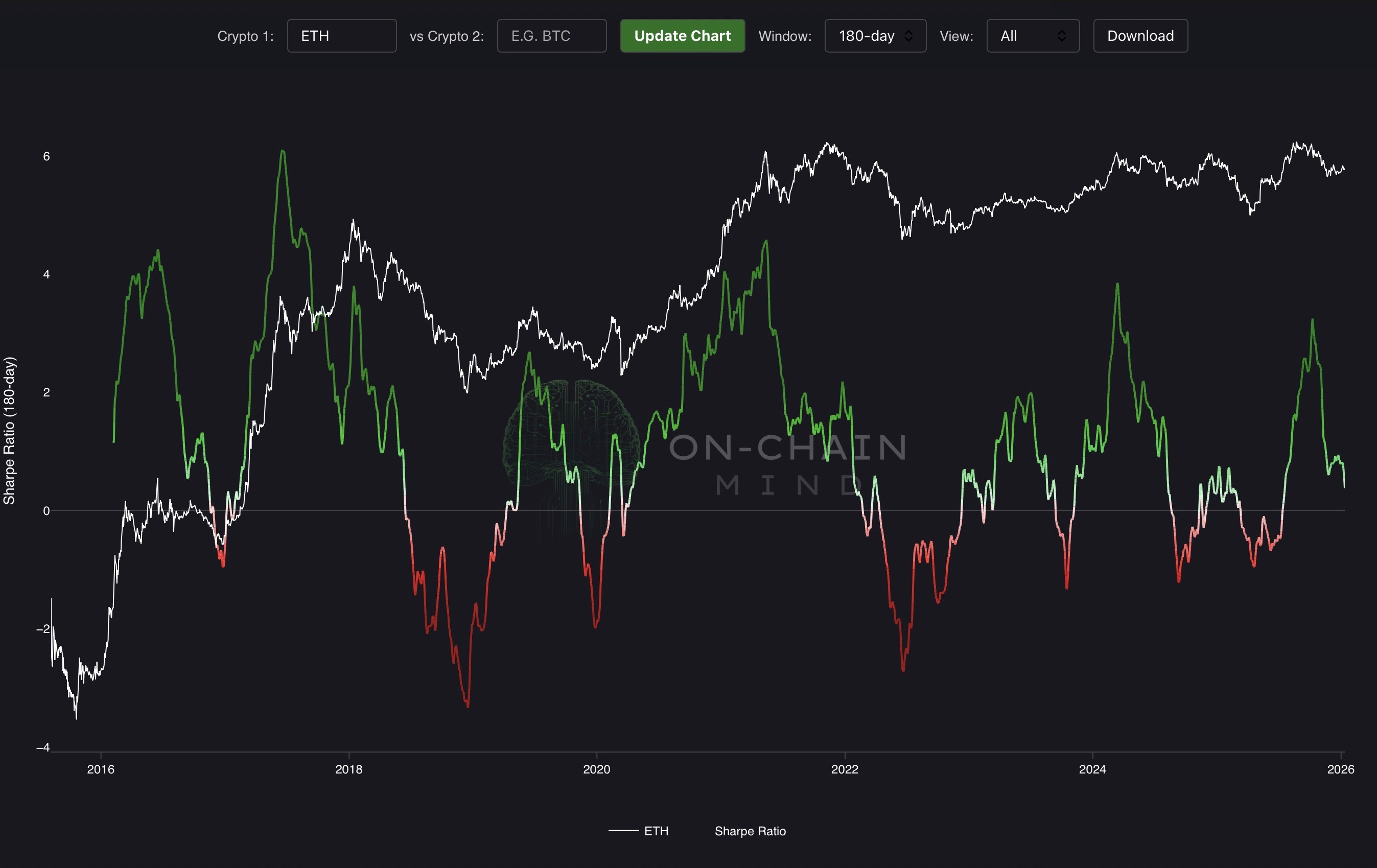1377x868 pixels.
Task: Click the 6 y-axis tick label
Action: (46, 157)
